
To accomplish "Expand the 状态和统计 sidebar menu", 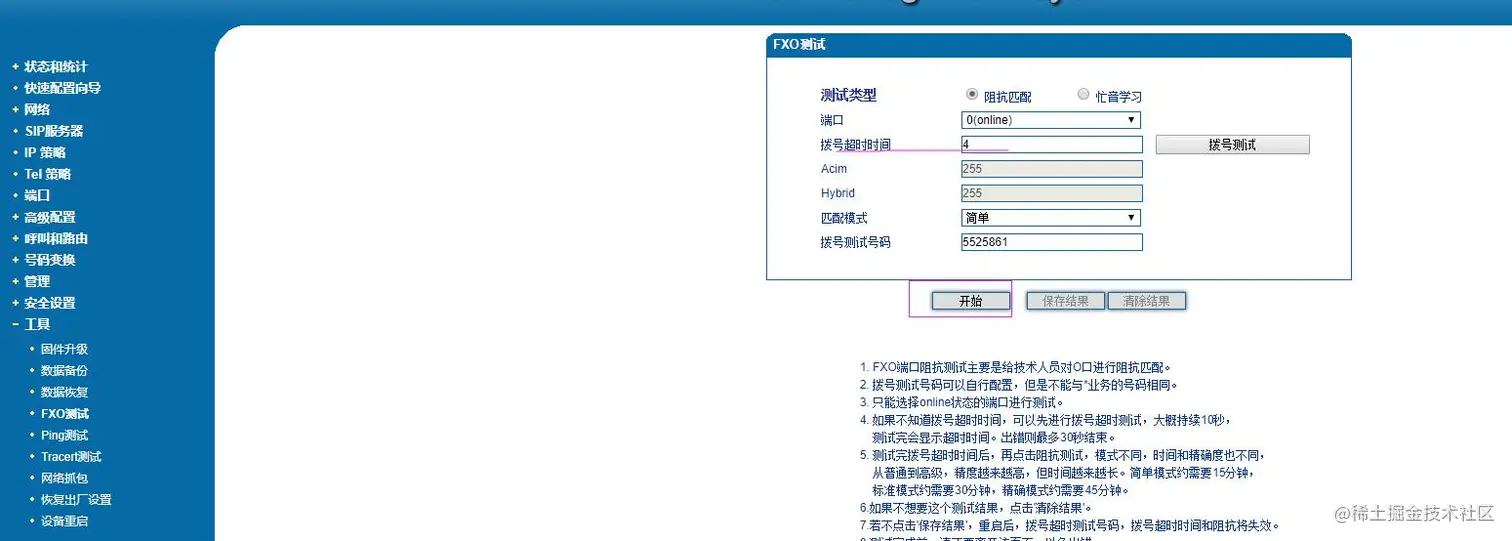I will coord(56,67).
